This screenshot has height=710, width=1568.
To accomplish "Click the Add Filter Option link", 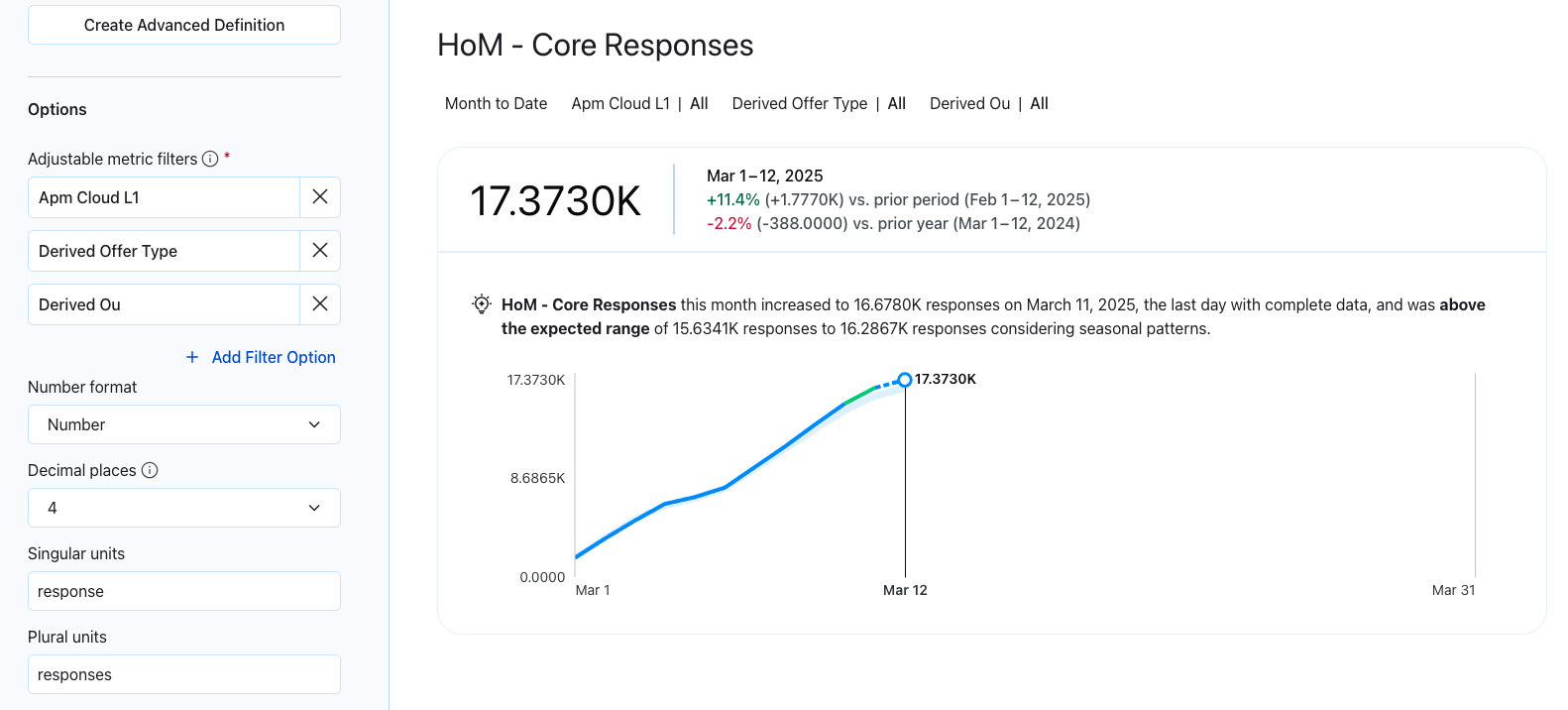I will [274, 357].
